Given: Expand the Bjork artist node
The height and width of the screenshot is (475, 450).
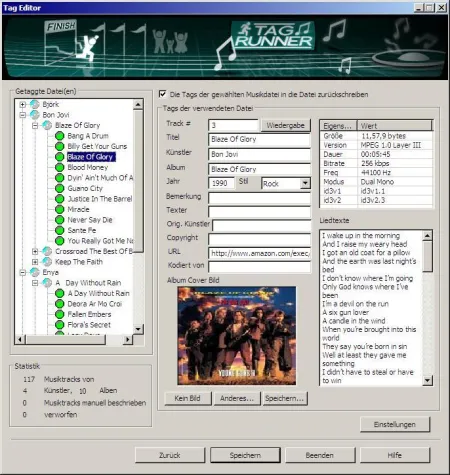Looking at the screenshot, I should pyautogui.click(x=22, y=104).
